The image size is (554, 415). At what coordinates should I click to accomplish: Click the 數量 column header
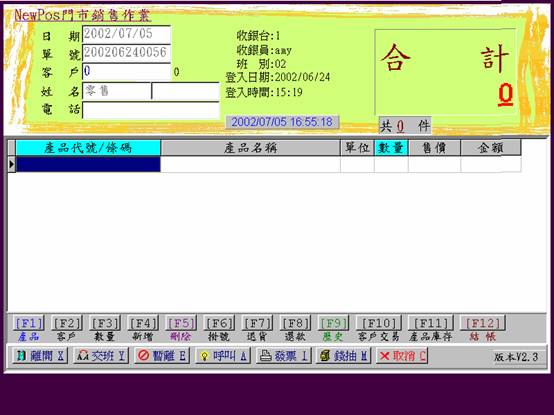(391, 148)
